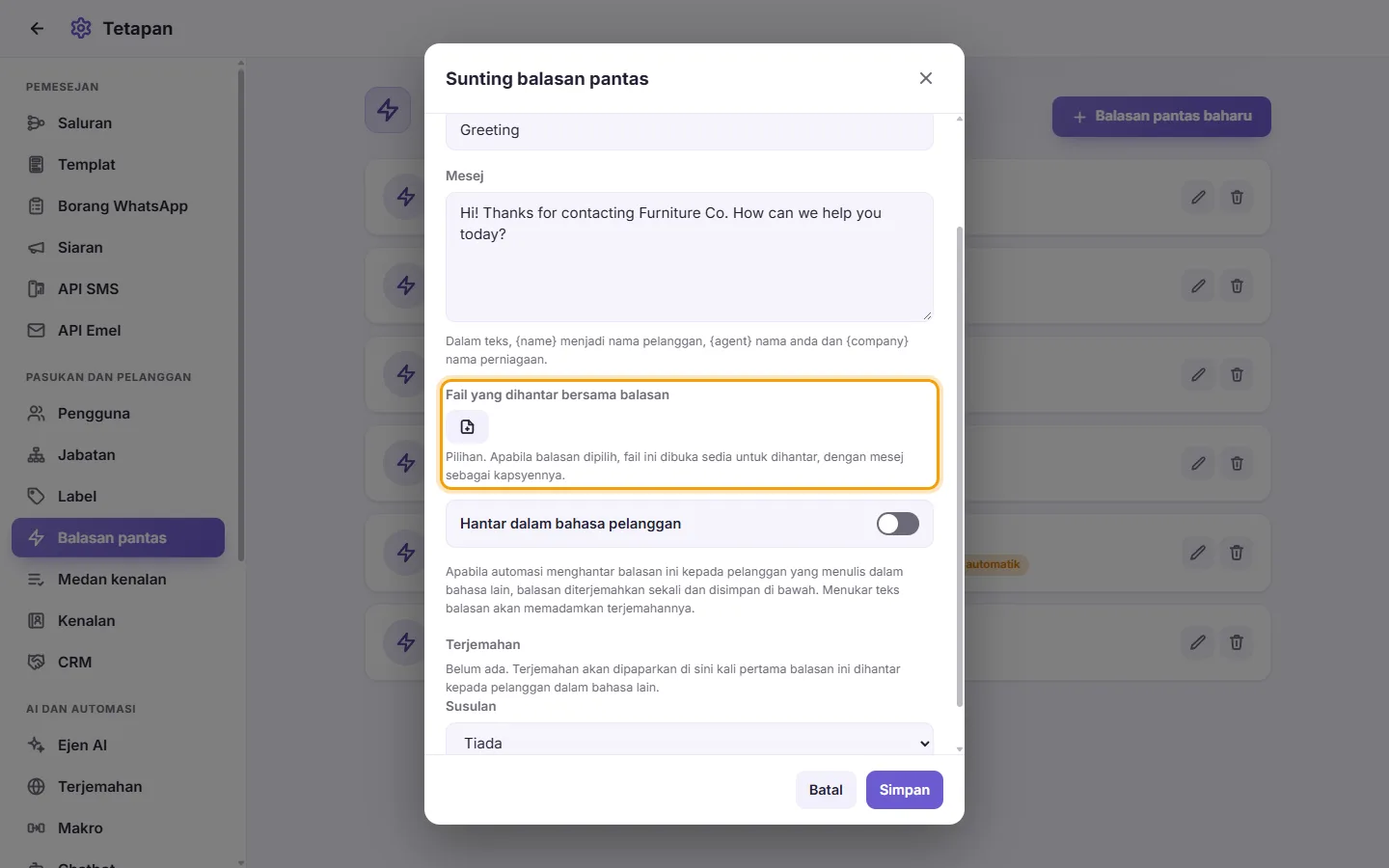Click the first row's pencil edit icon
Viewport: 1389px width, 868px height.
pos(1198,198)
